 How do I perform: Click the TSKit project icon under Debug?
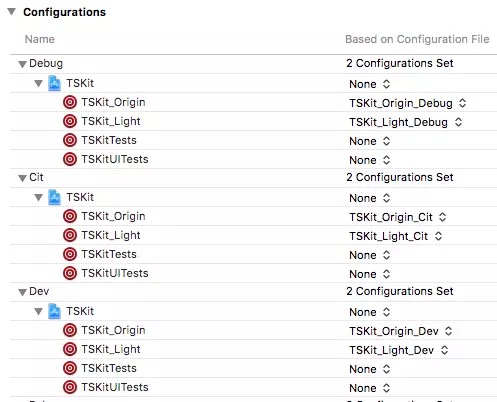54,83
